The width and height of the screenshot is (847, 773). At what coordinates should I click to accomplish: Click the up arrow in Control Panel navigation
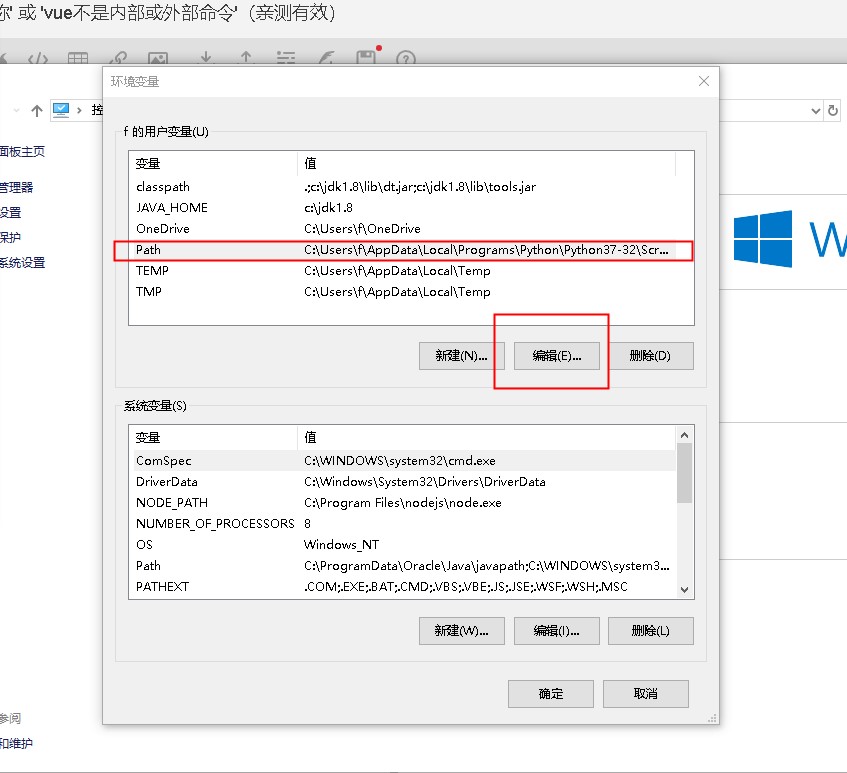37,111
